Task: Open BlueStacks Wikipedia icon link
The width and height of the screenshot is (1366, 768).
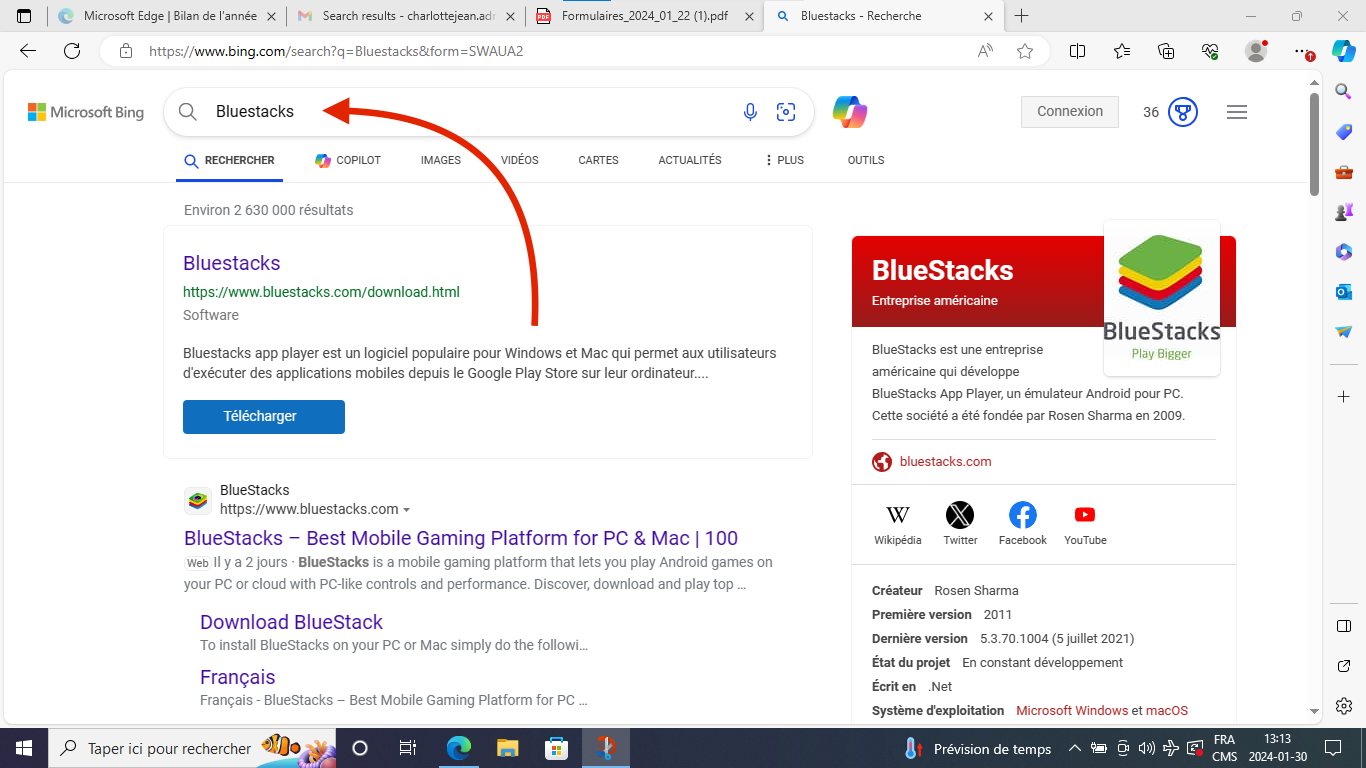Action: coord(898,516)
